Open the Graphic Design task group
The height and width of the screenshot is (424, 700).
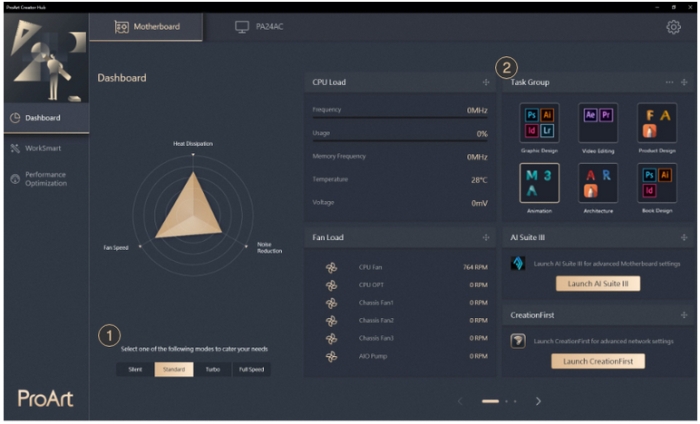539,123
